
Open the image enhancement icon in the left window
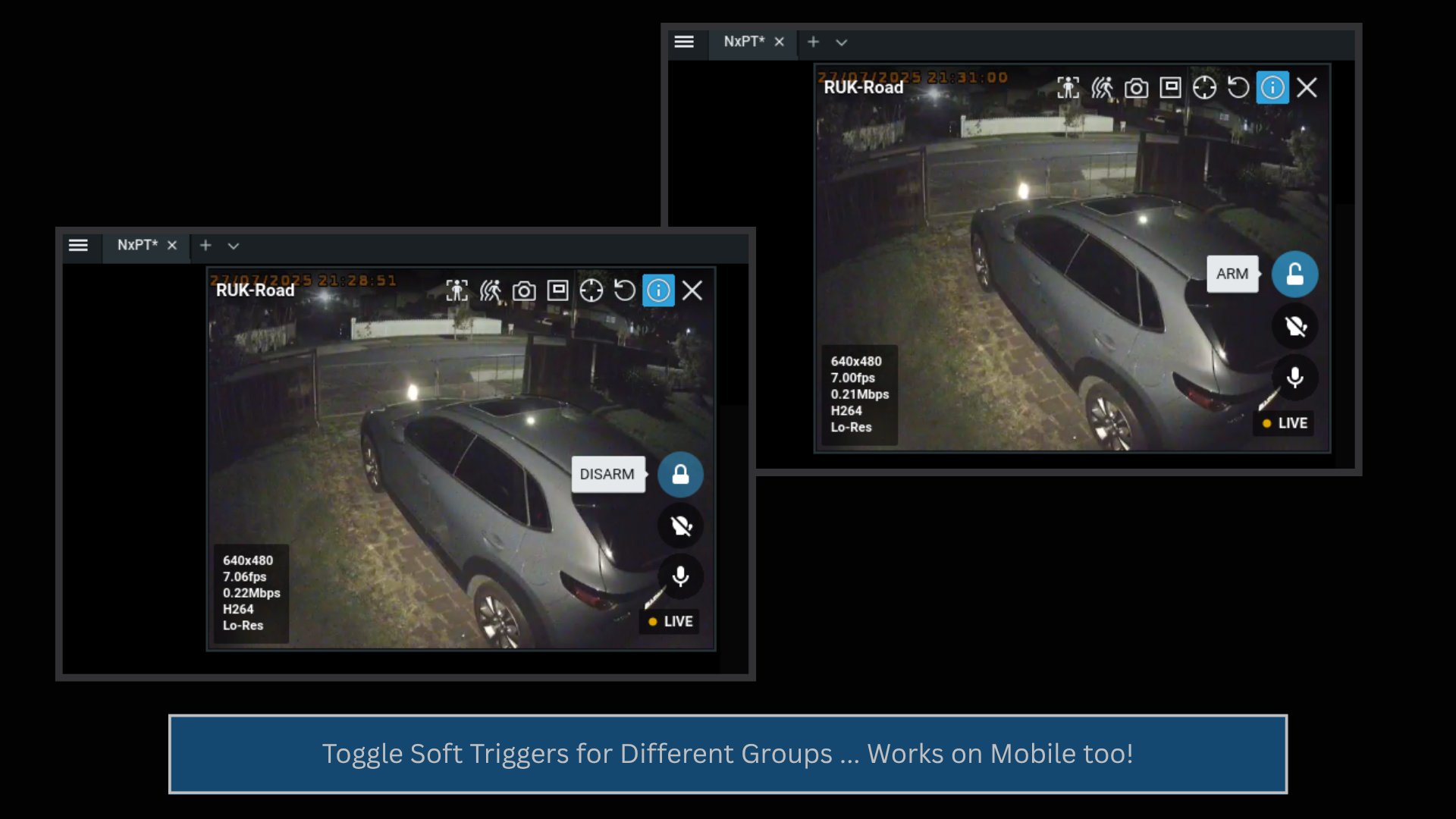click(558, 290)
